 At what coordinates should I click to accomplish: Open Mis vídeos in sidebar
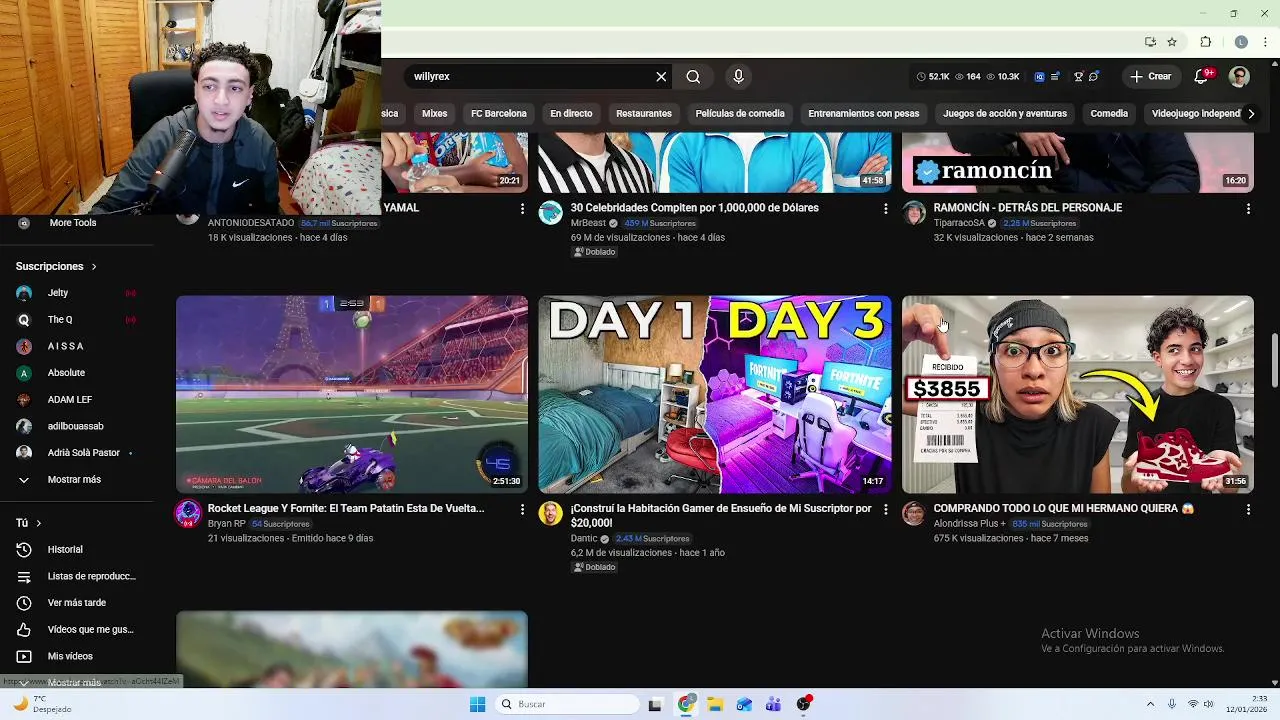point(76,656)
